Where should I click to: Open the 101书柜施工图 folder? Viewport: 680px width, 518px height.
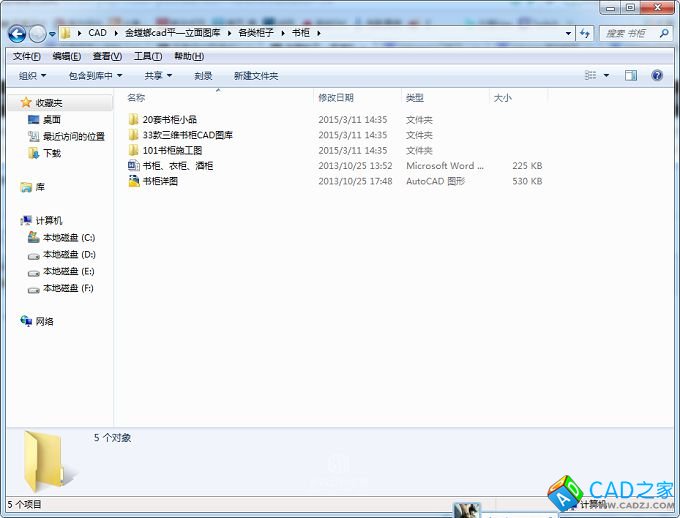point(172,150)
